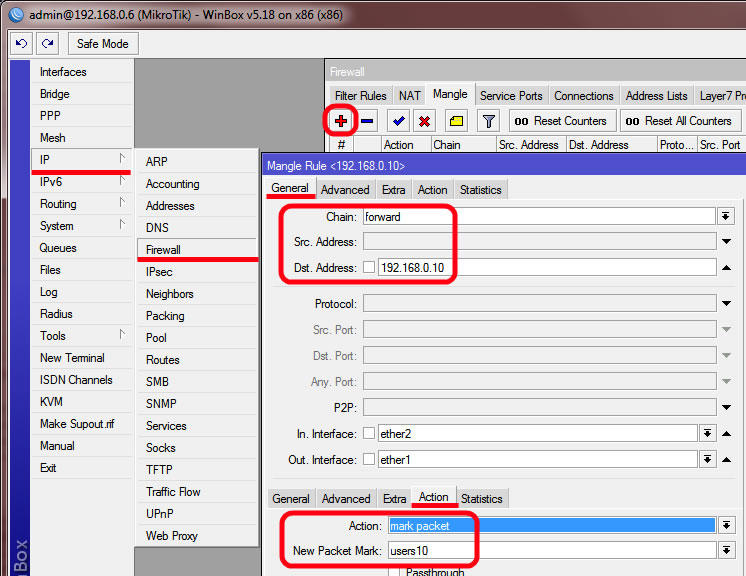
Task: Click the red plus add rule icon
Action: (x=341, y=121)
